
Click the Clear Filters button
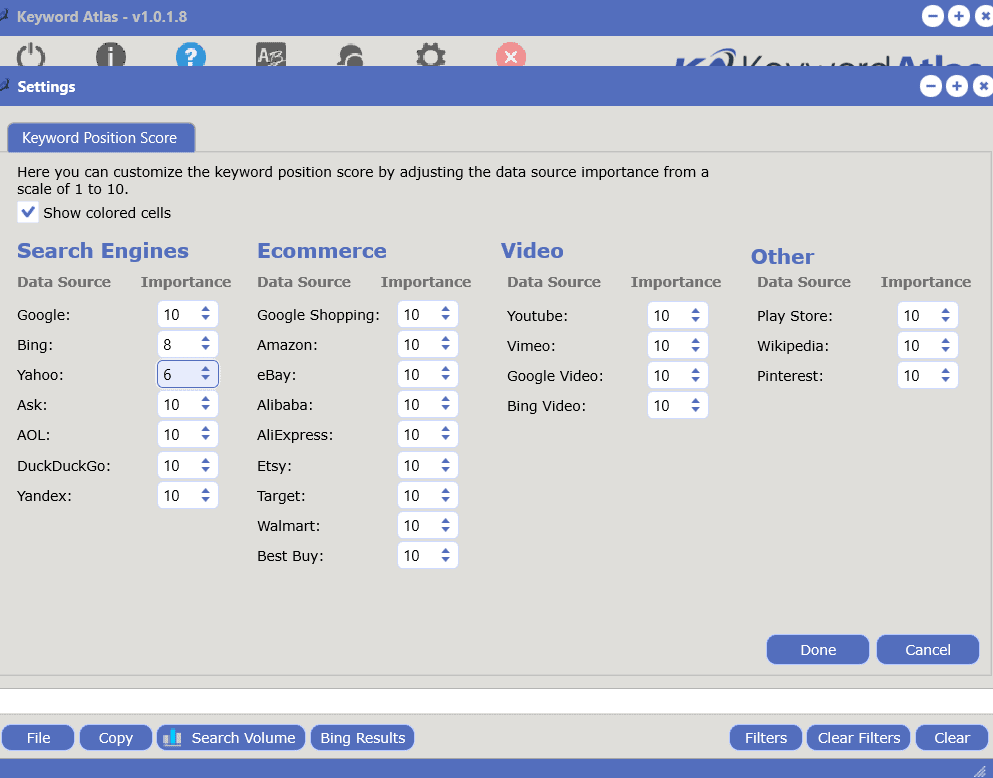coord(858,737)
